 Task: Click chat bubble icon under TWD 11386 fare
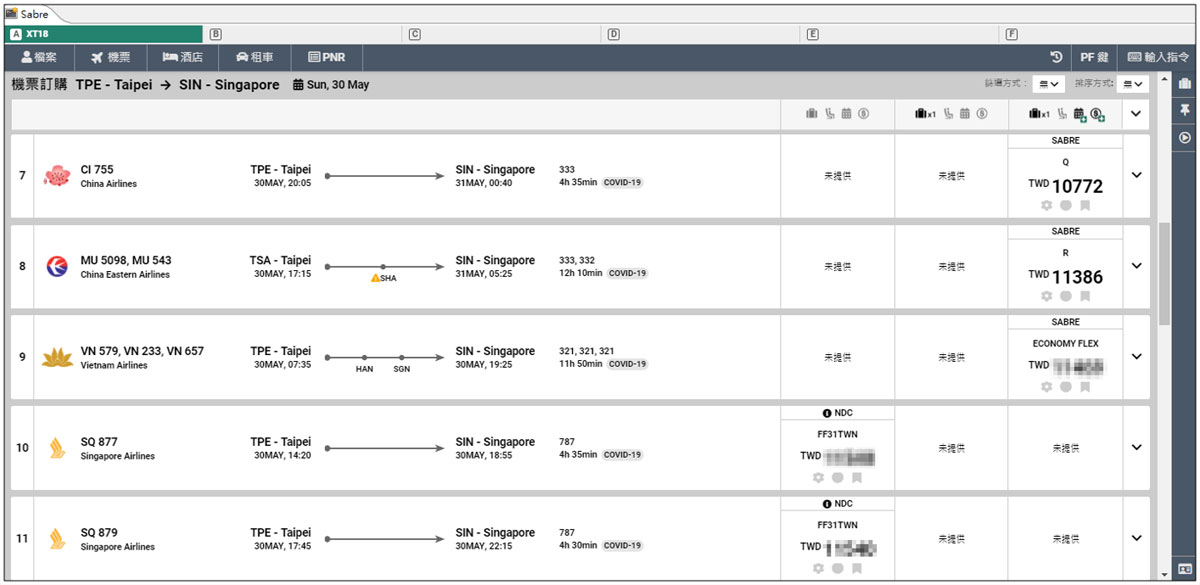(1066, 296)
